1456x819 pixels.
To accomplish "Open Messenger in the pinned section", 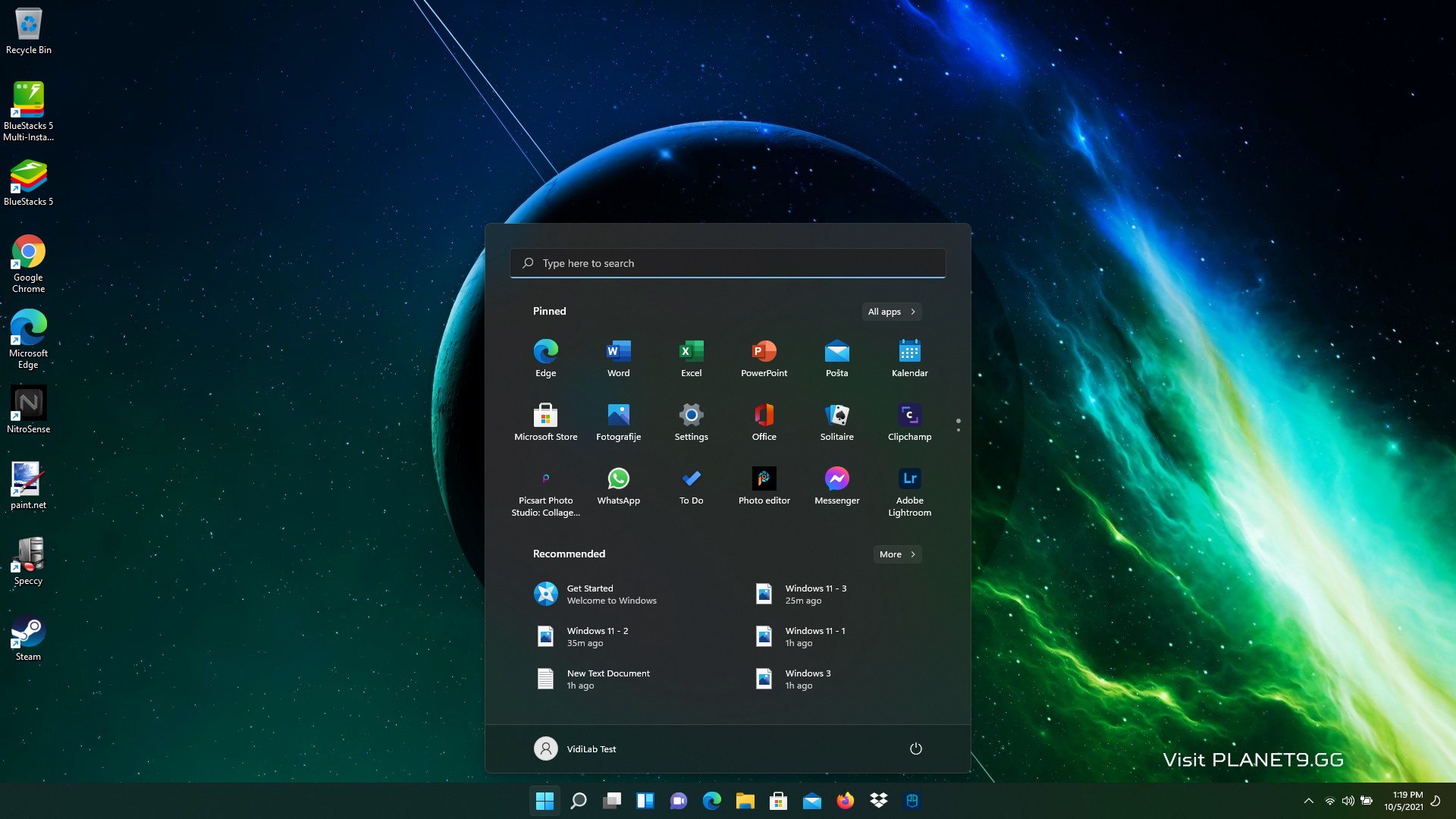I will point(836,485).
